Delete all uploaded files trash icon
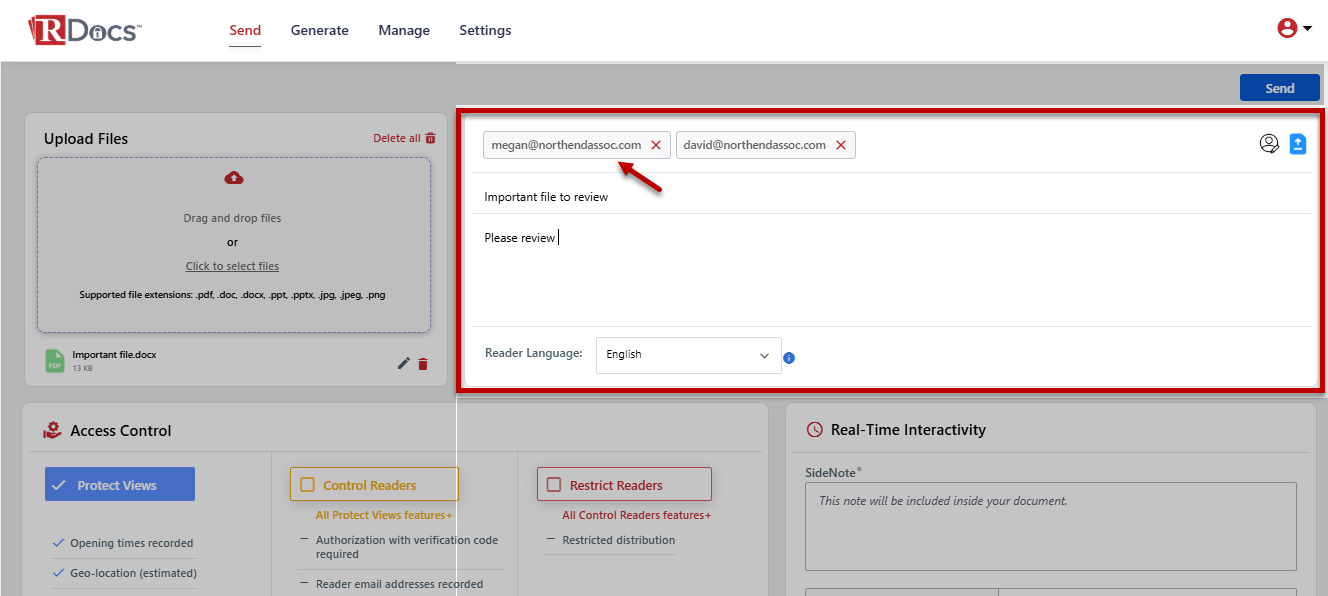This screenshot has height=596, width=1328. coord(431,138)
